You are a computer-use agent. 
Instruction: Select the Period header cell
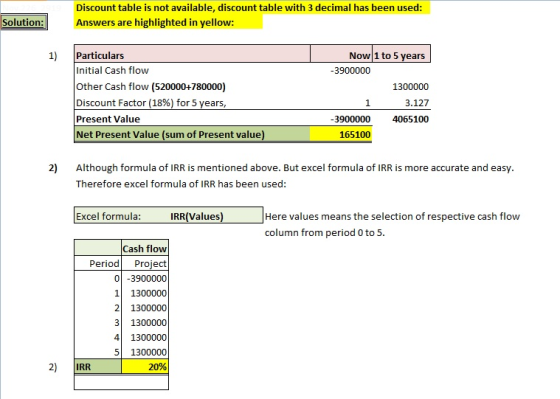[x=98, y=263]
